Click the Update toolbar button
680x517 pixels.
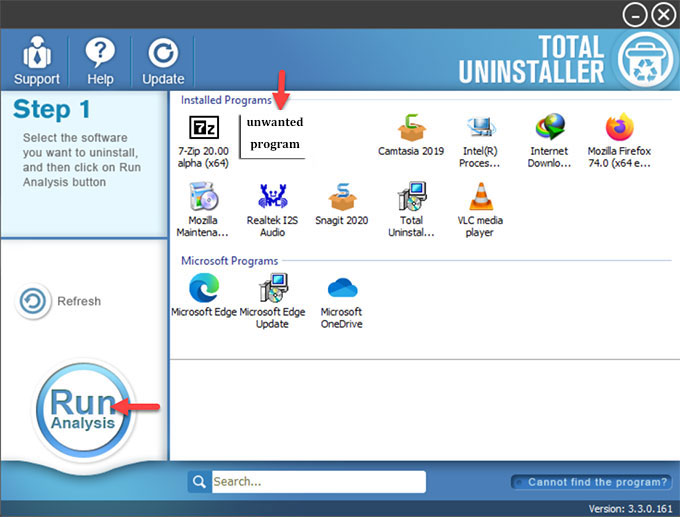coord(162,60)
